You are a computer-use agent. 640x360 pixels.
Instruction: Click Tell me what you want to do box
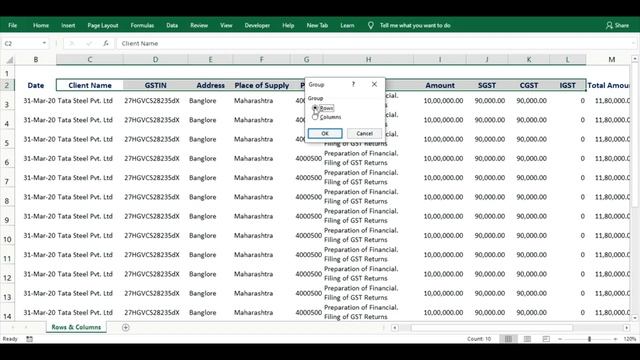[415, 25]
